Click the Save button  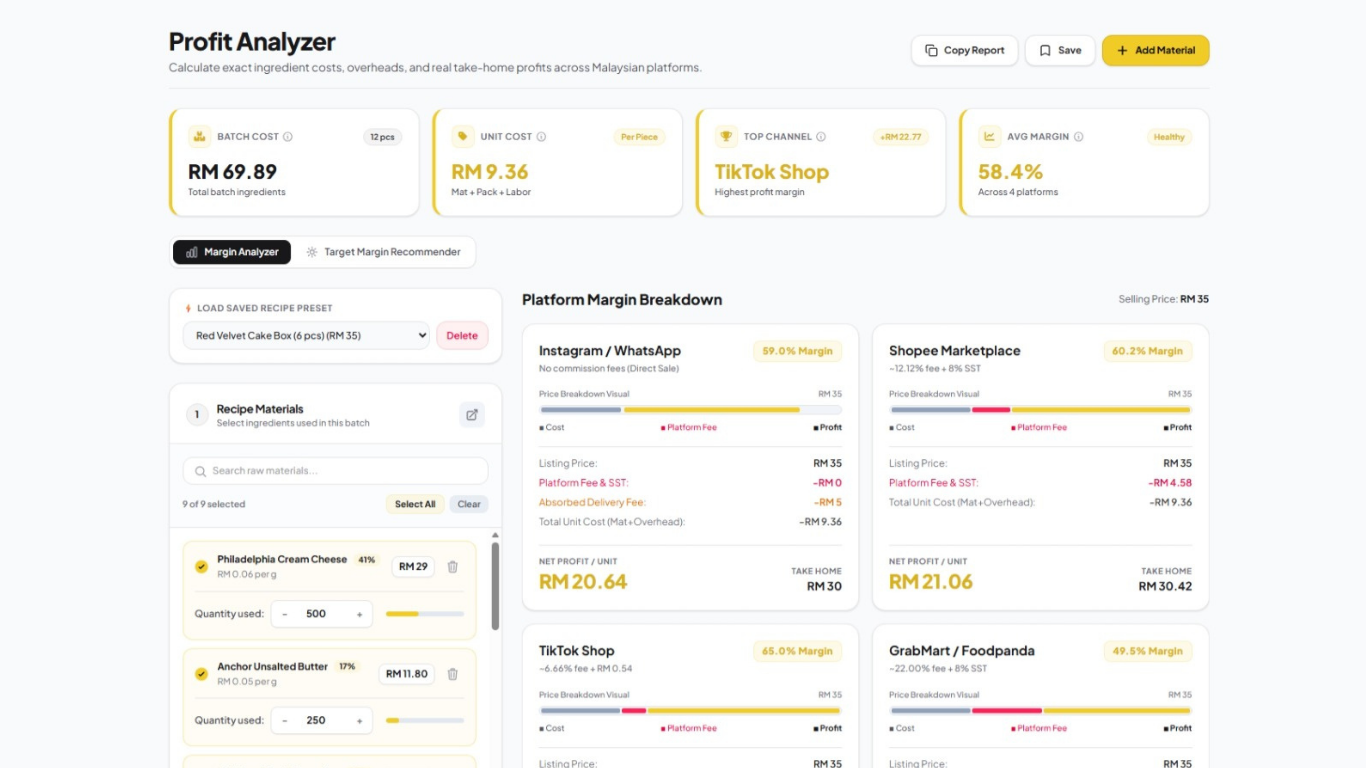tap(1060, 51)
